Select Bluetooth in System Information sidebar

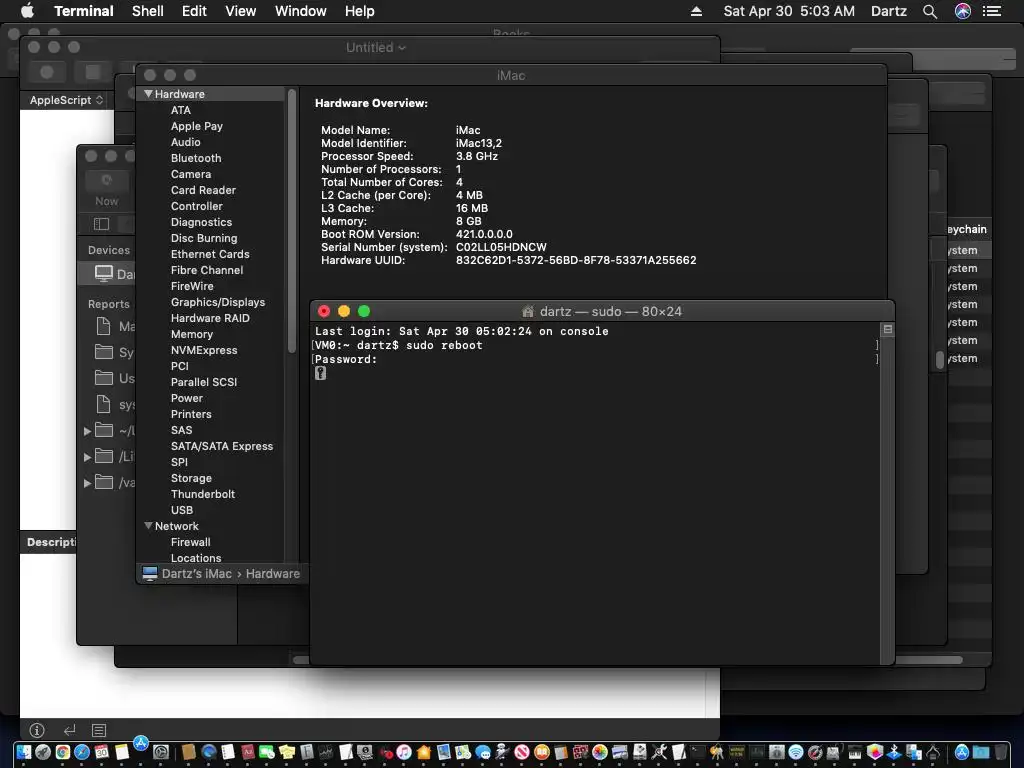(196, 158)
